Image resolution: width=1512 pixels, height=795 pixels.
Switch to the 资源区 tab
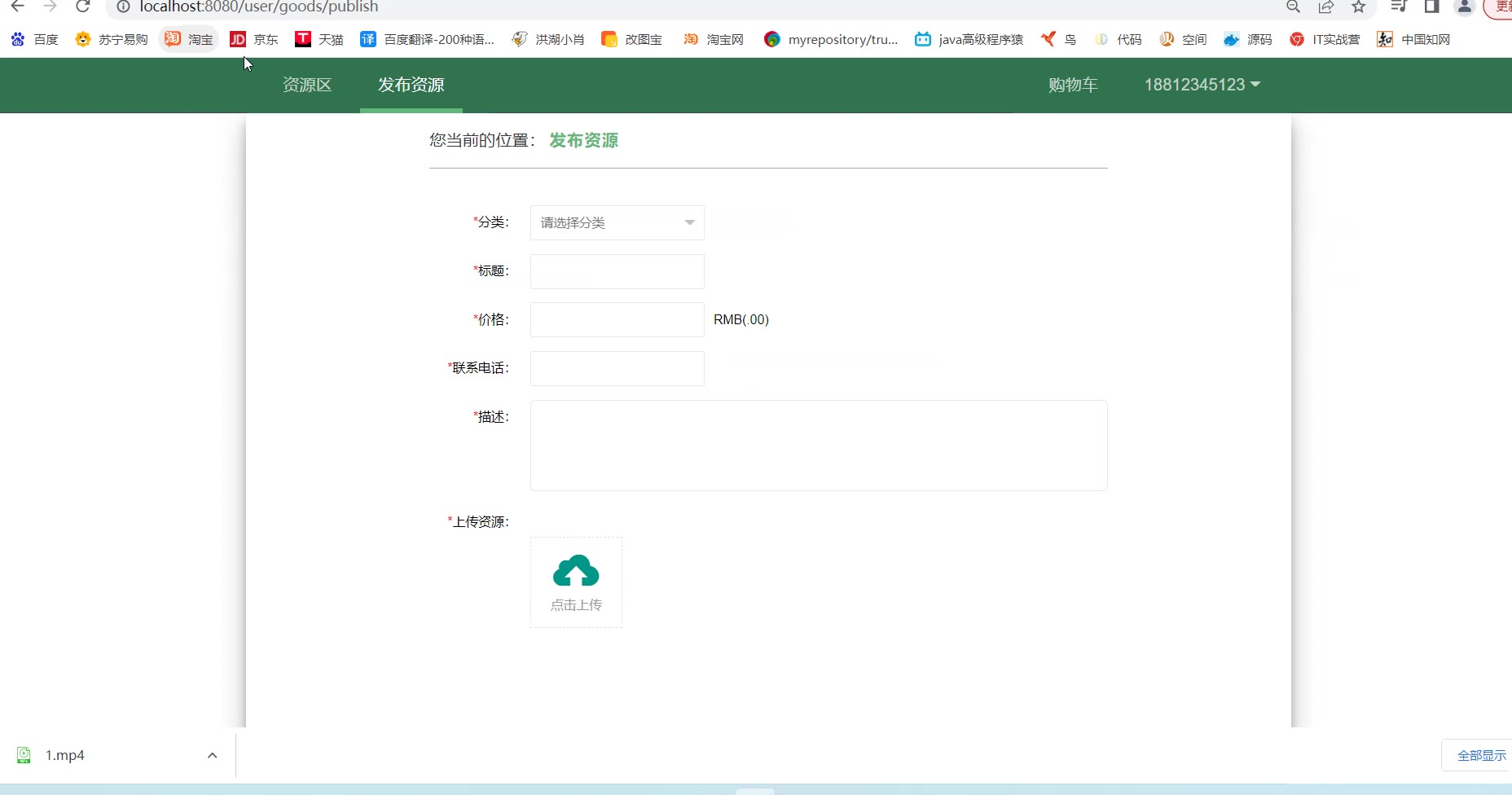coord(307,85)
